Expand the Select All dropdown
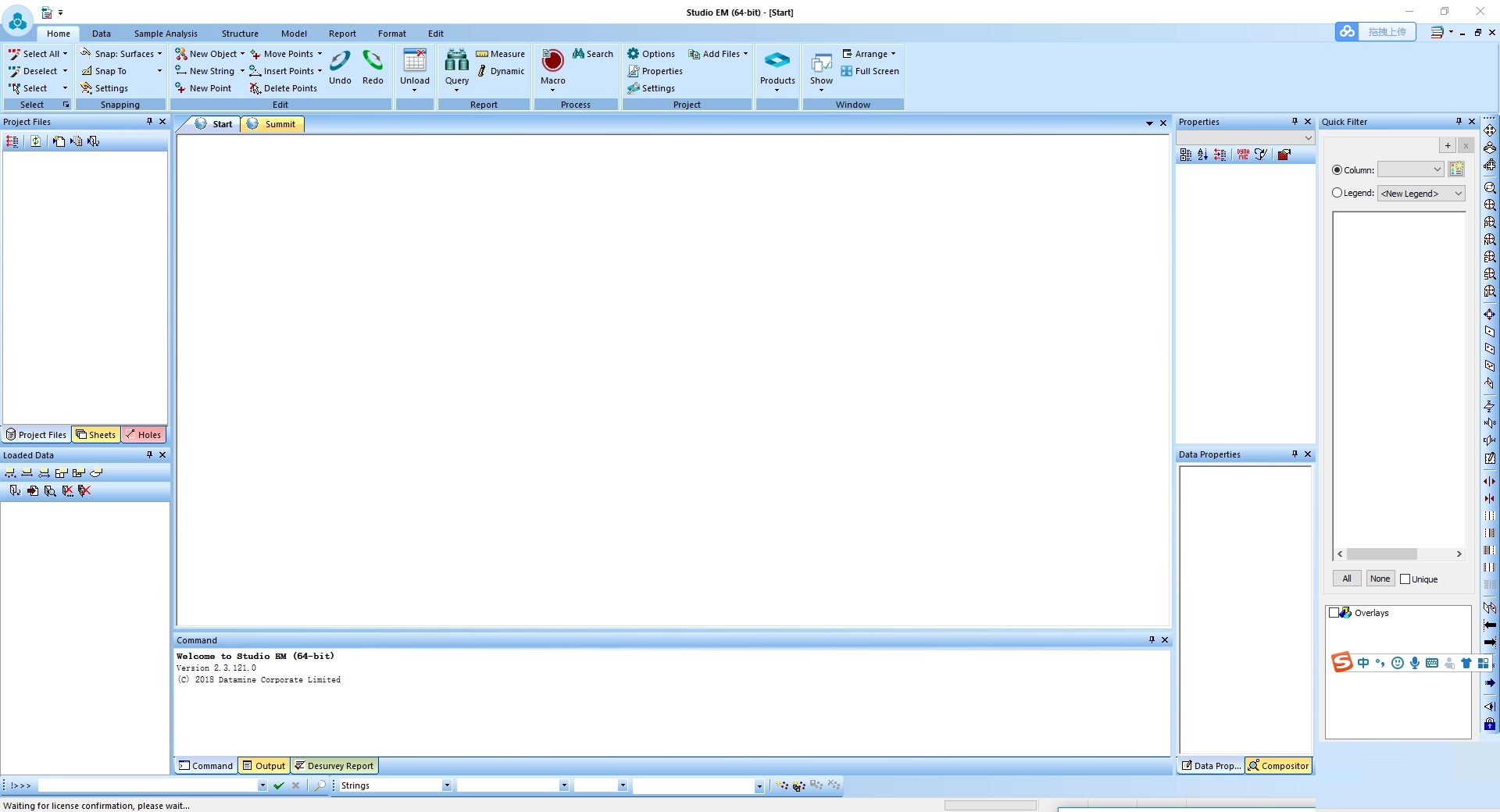1500x812 pixels. click(65, 54)
